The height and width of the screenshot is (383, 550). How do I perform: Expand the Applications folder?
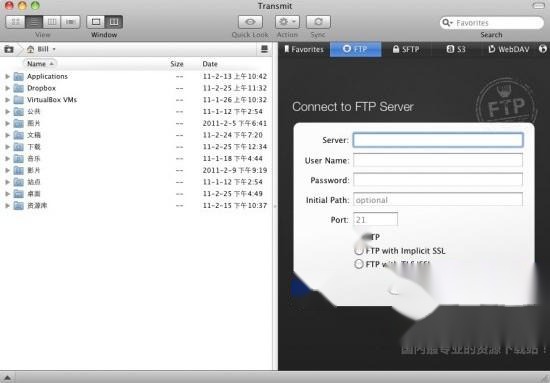click(x=7, y=76)
